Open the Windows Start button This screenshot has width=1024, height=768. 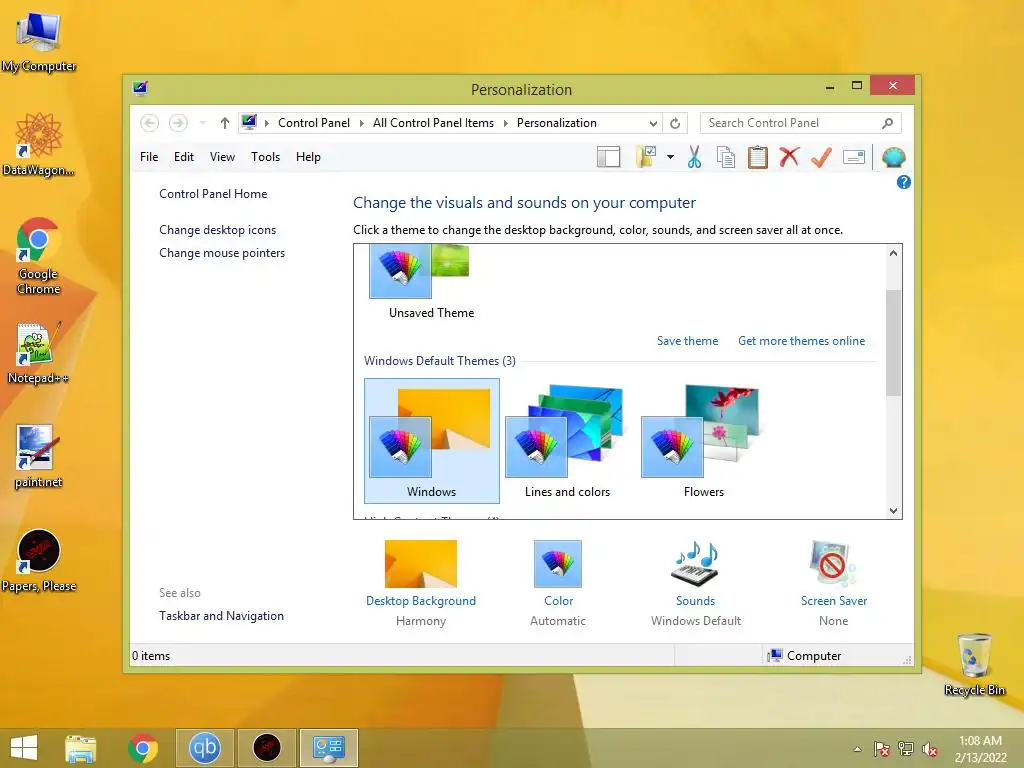[24, 748]
